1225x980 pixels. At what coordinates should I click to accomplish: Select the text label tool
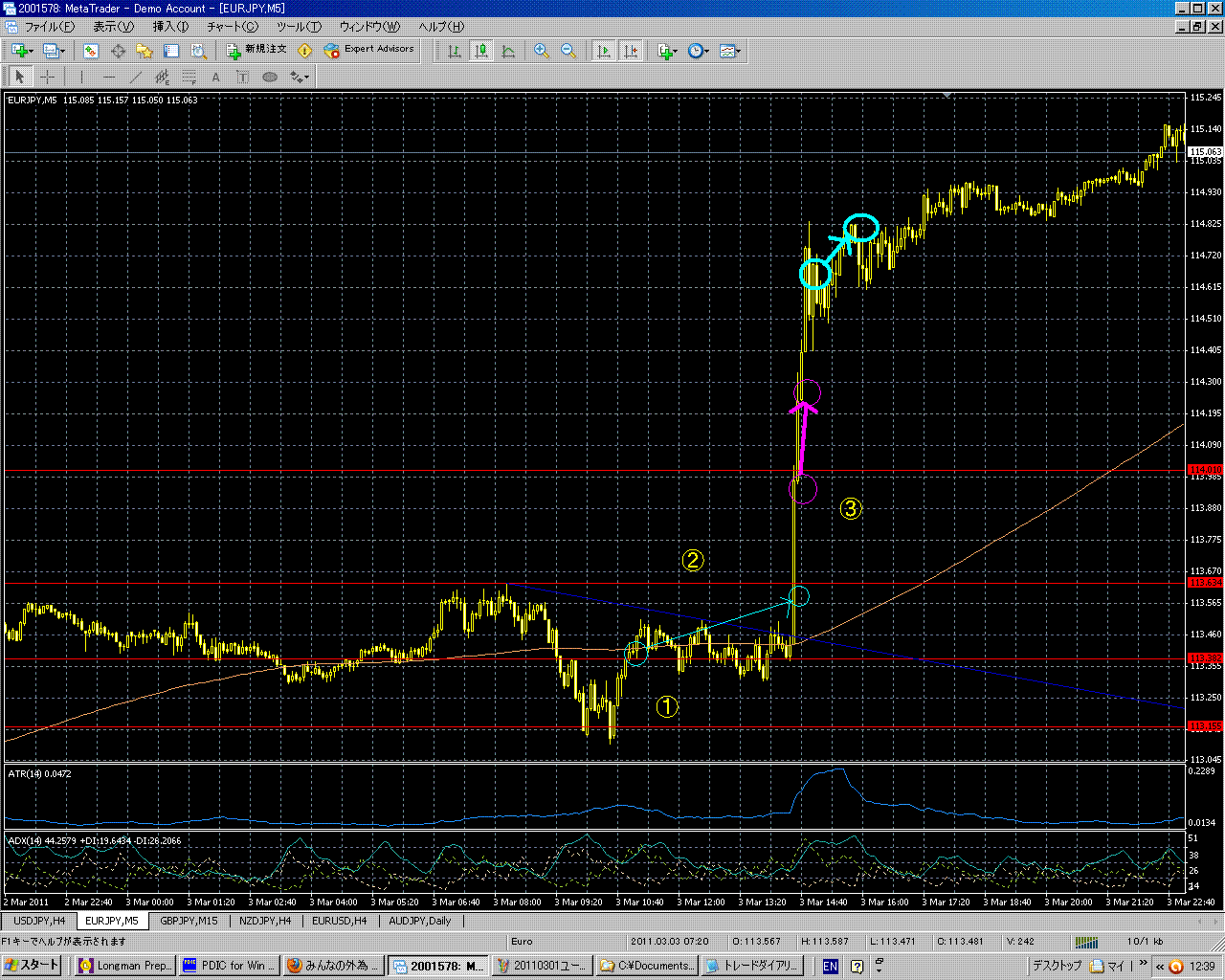(216, 78)
